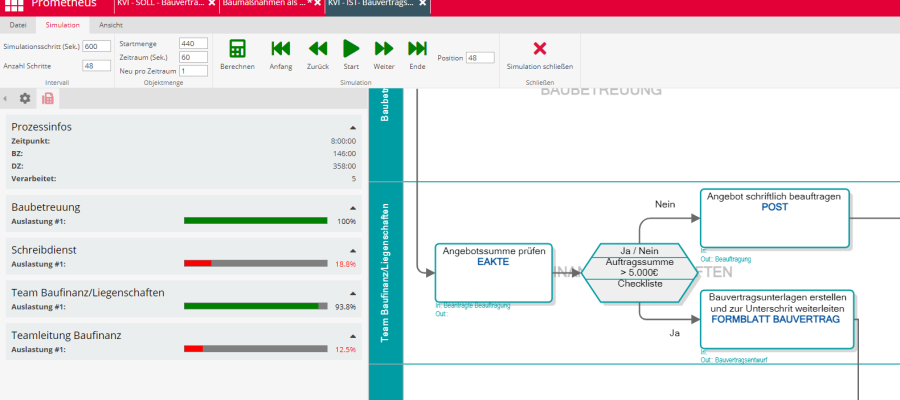Select the Ja / Nein decision hexagon
900x400 pixels.
coord(639,273)
